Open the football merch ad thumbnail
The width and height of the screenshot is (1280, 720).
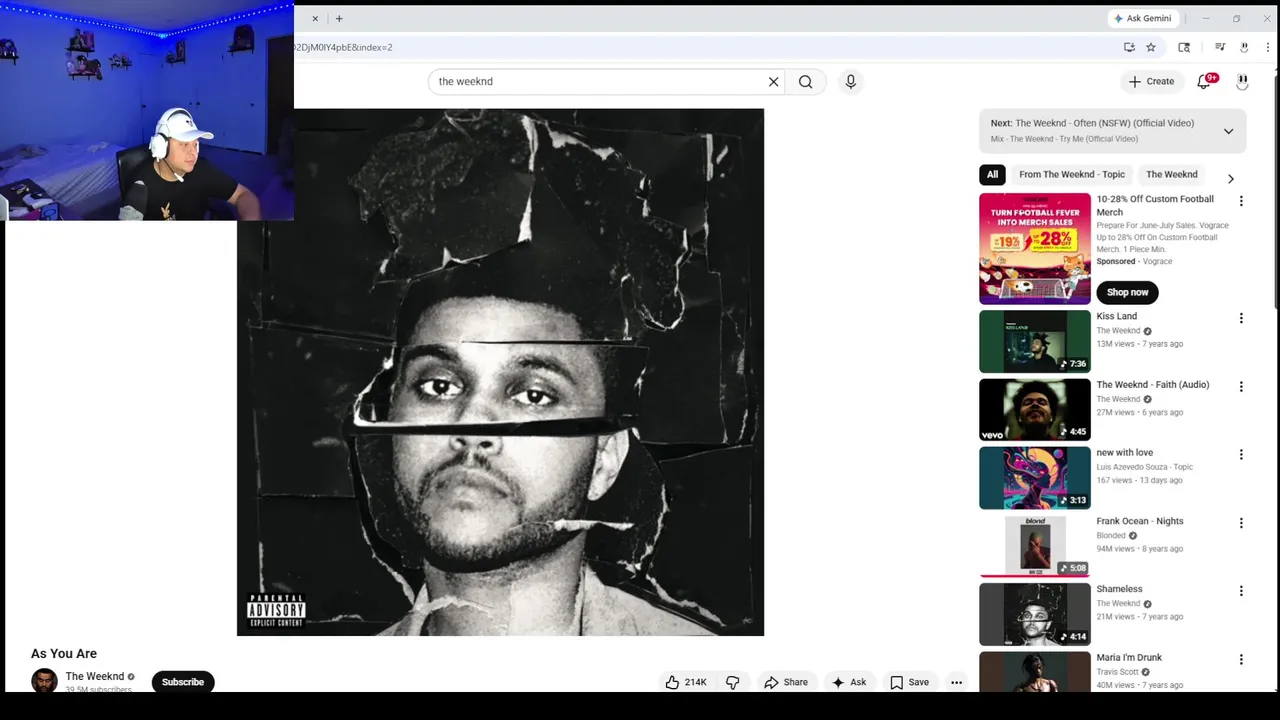pyautogui.click(x=1035, y=249)
